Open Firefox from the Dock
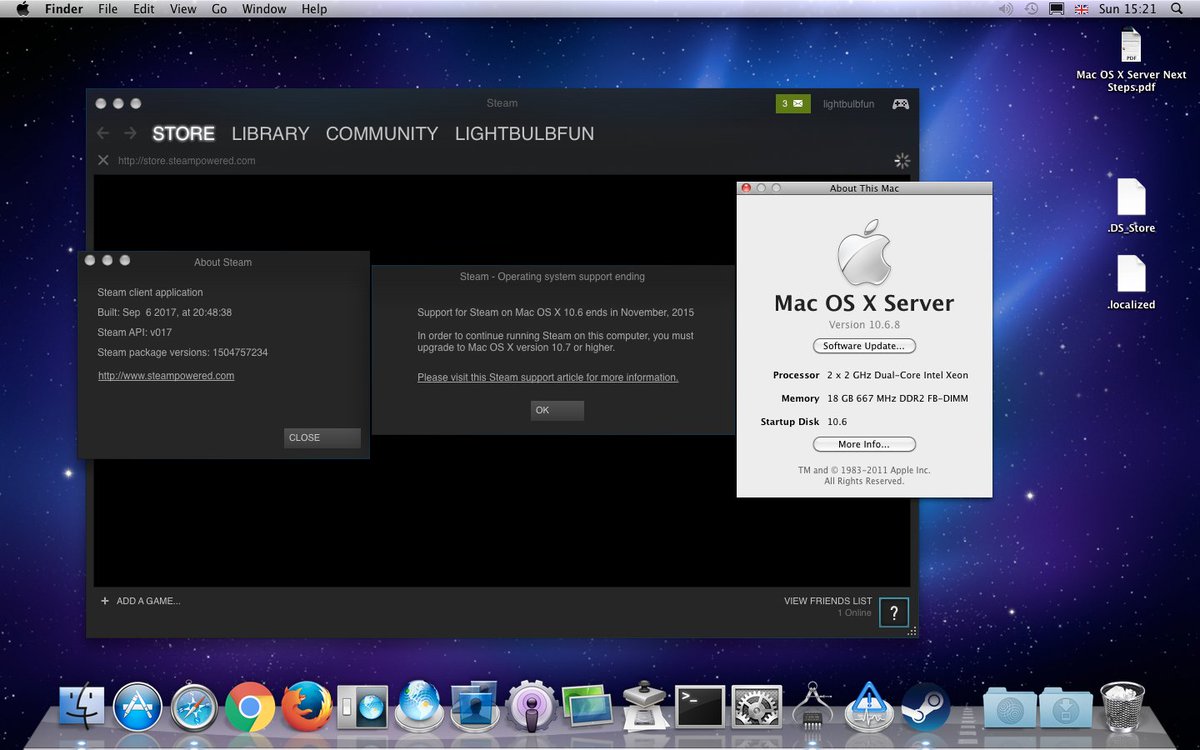1200x750 pixels. point(306,708)
